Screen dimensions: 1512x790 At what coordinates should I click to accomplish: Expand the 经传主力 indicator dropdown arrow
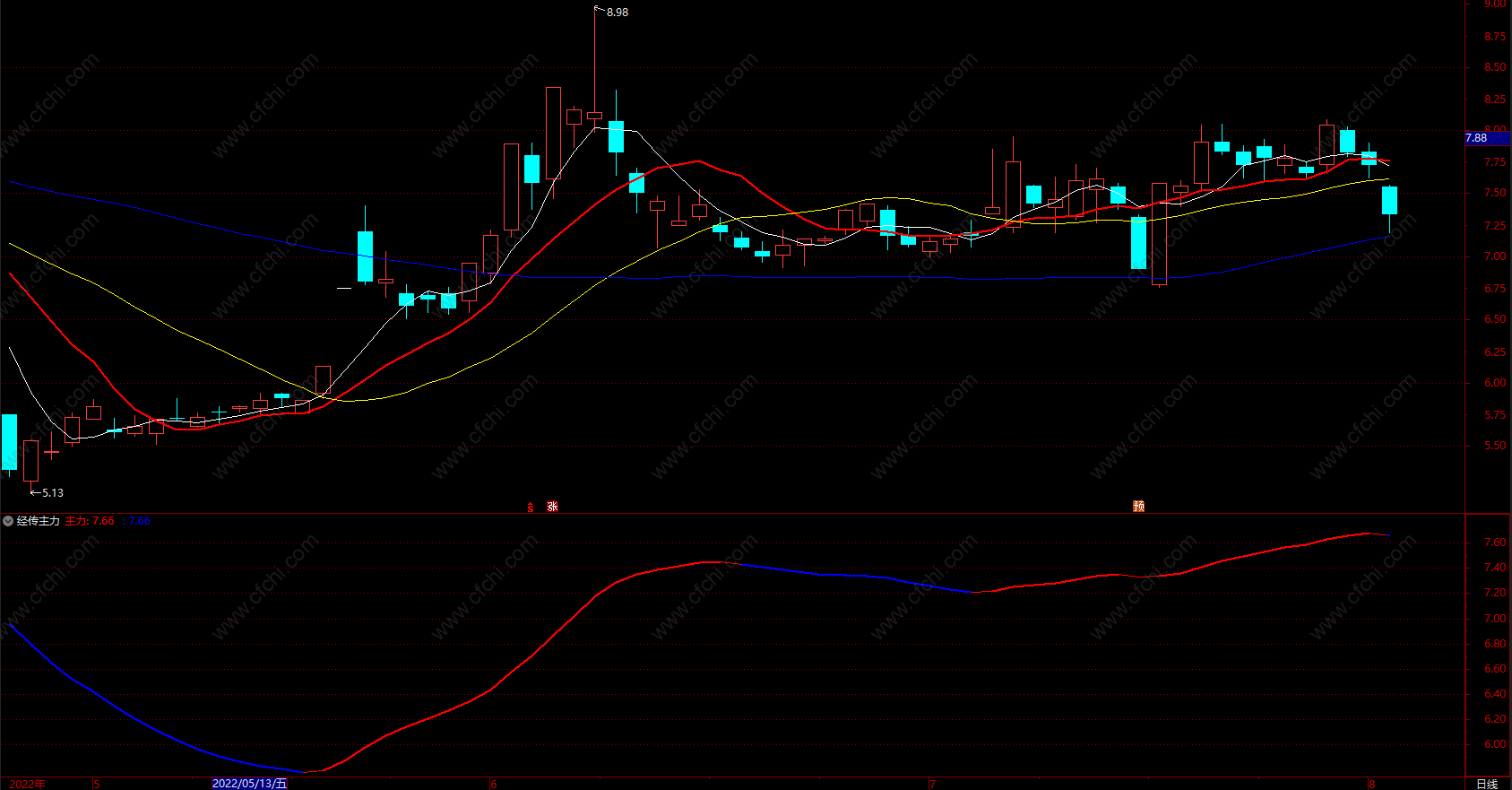[x=8, y=521]
